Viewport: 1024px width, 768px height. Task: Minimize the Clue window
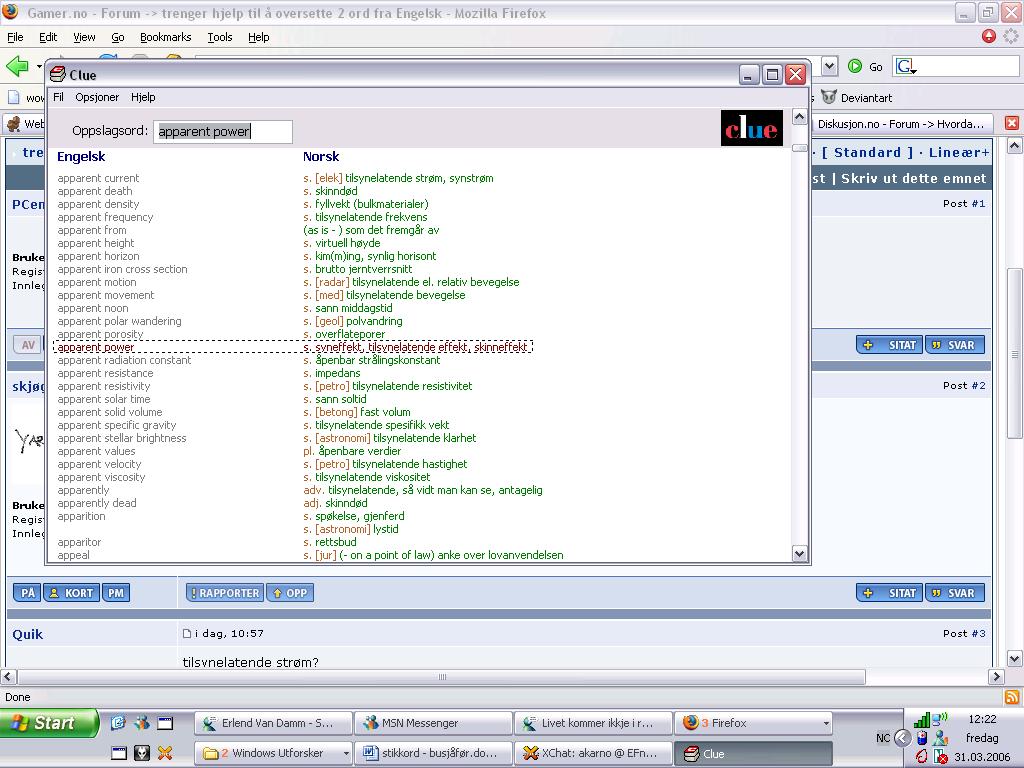click(749, 75)
